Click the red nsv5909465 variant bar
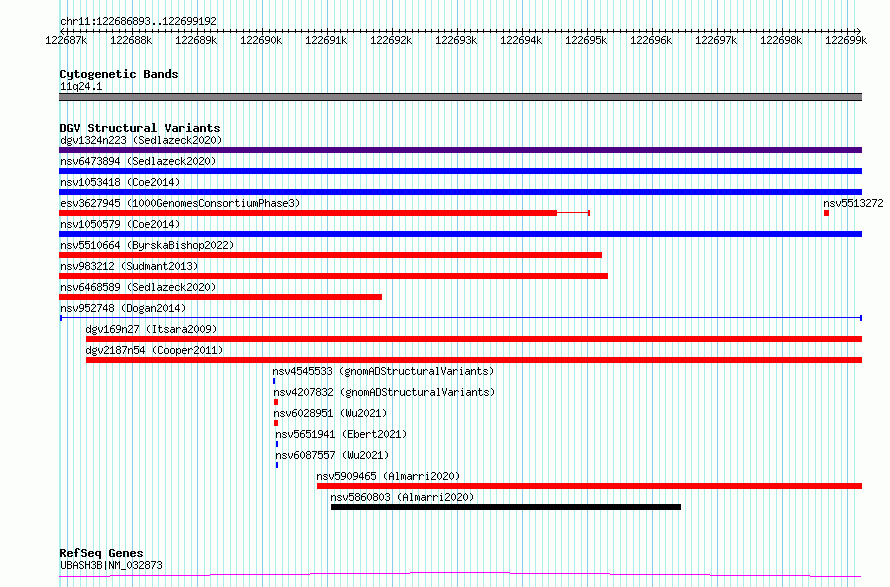Image resolution: width=890 pixels, height=587 pixels. click(590, 486)
